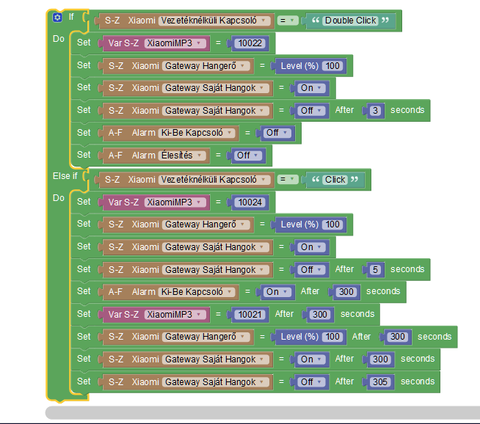
Task: Edit the 300 delay in the Gateway Hangerő row
Action: tap(397, 337)
